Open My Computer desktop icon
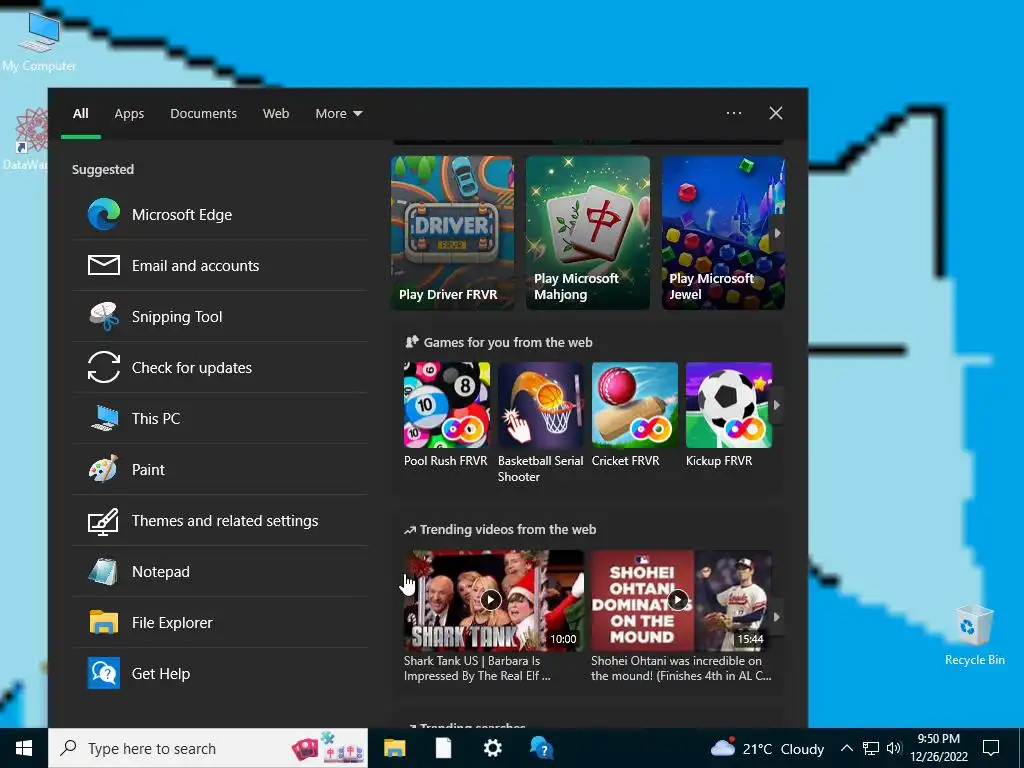This screenshot has height=768, width=1024. (x=39, y=41)
